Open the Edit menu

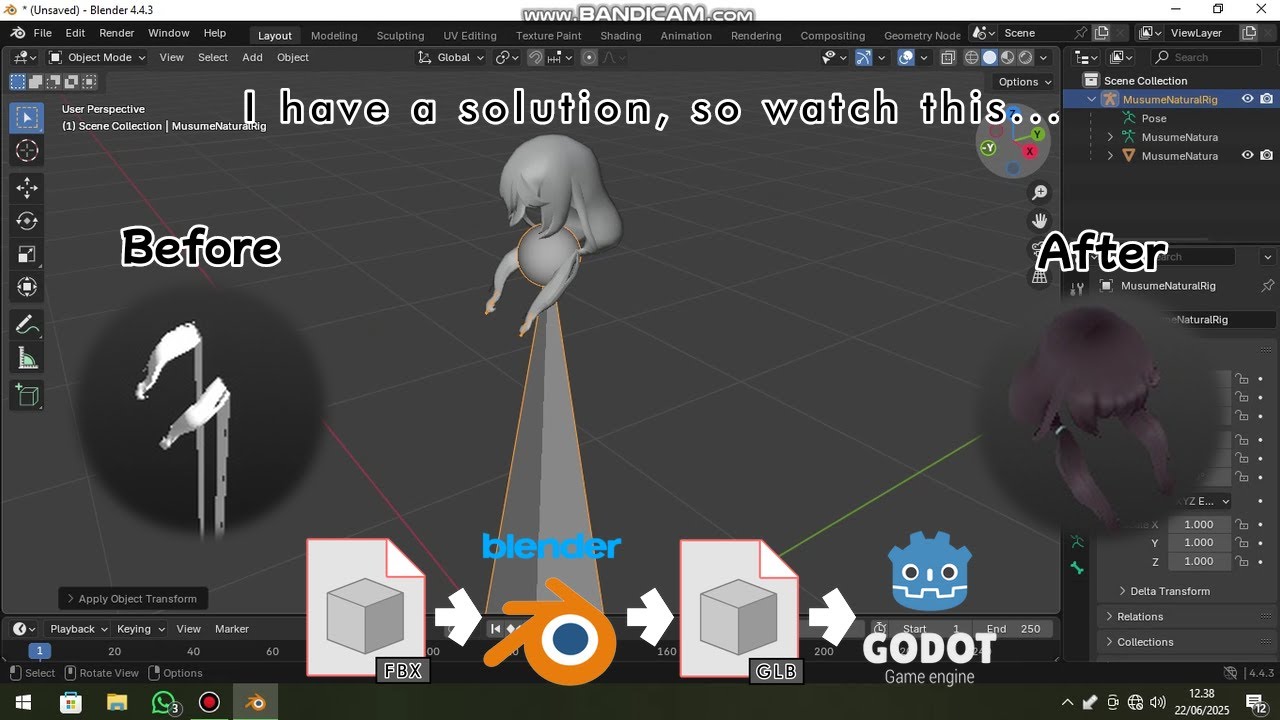click(75, 33)
